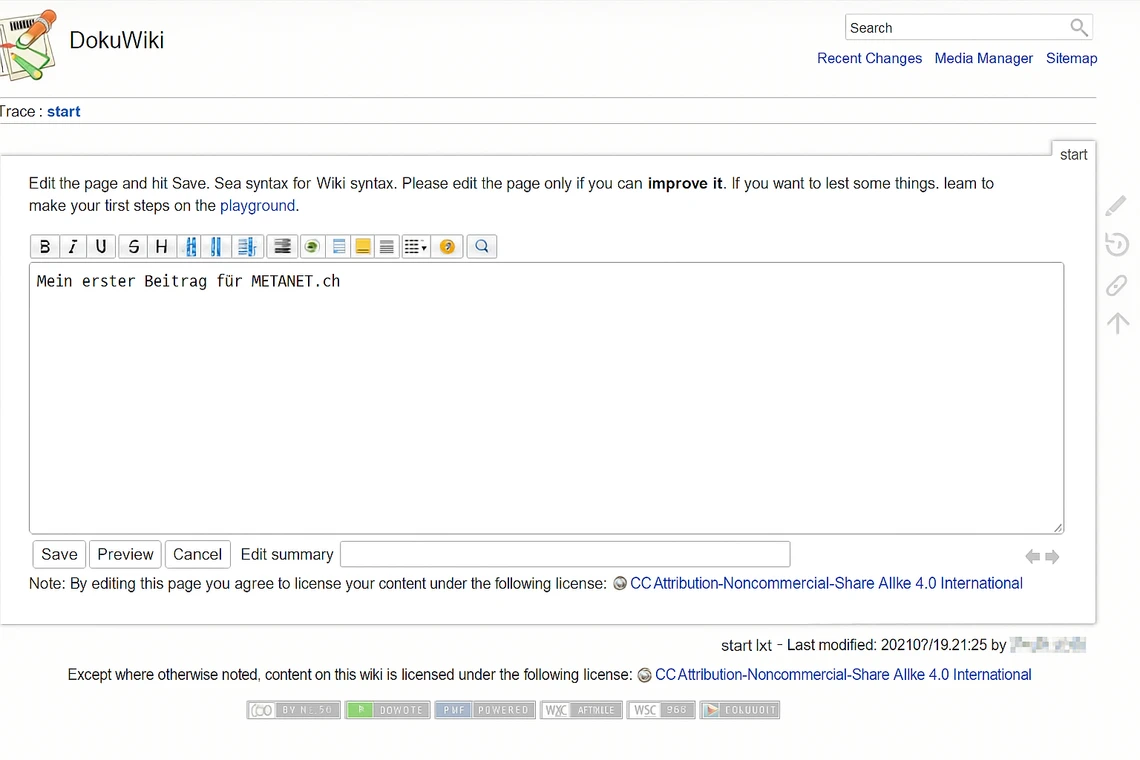
Task: Click inside the Edit summary field
Action: click(564, 554)
